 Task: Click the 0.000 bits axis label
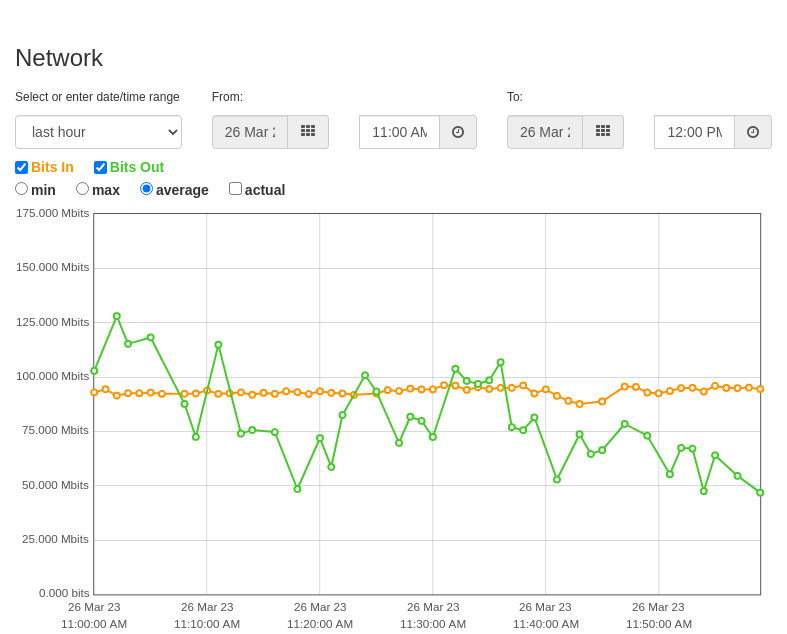[64, 593]
